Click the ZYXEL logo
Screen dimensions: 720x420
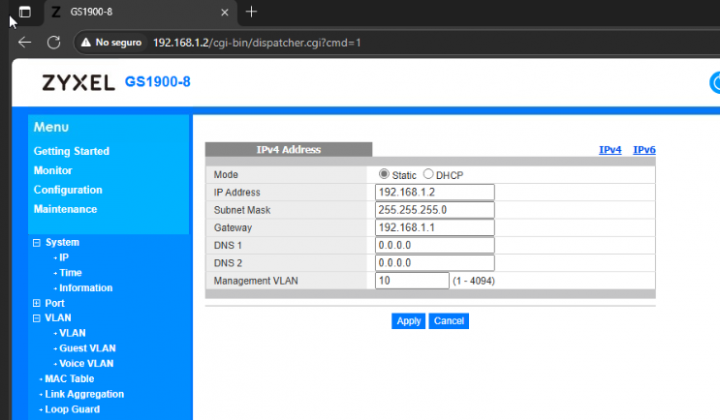(78, 83)
